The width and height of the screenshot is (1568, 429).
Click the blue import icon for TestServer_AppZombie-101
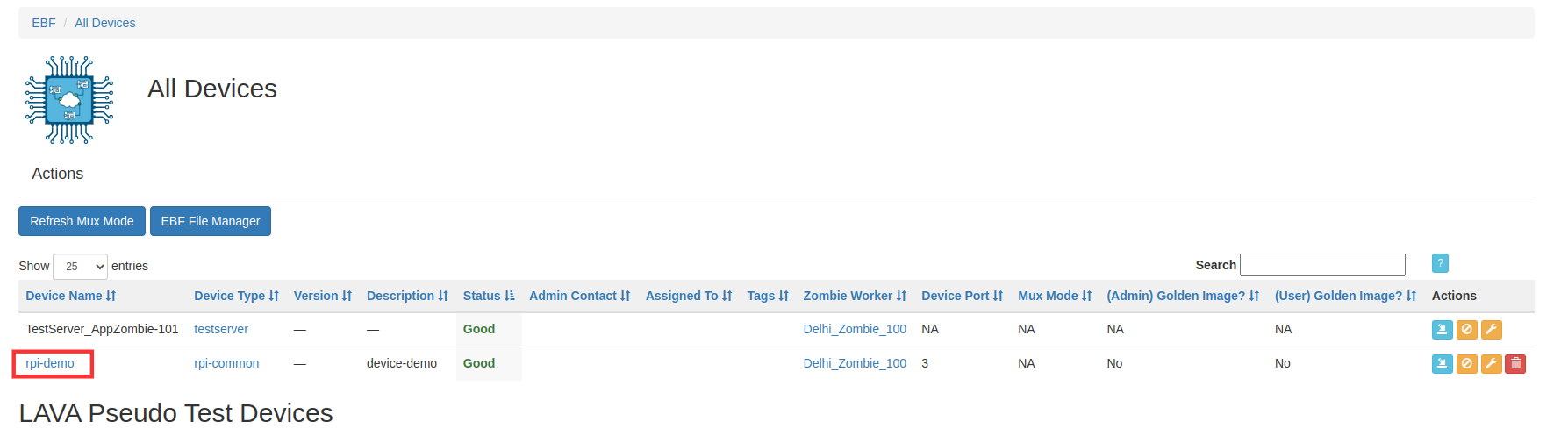[1442, 330]
